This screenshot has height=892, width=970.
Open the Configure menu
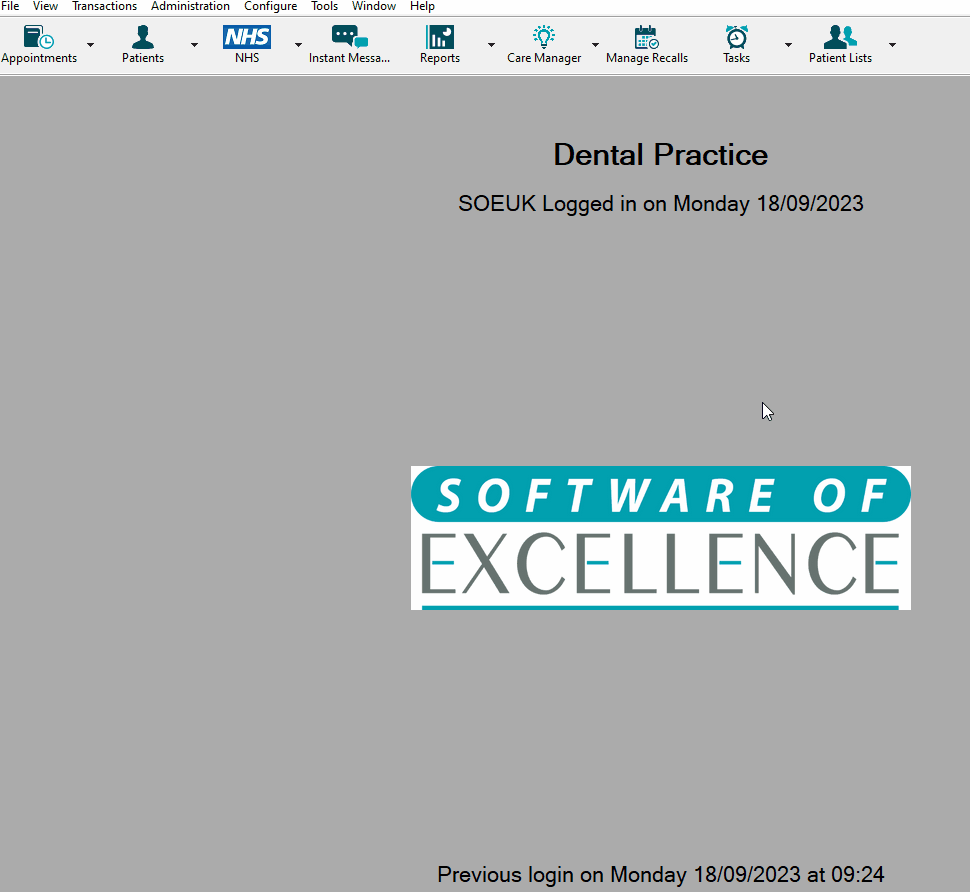(x=270, y=6)
